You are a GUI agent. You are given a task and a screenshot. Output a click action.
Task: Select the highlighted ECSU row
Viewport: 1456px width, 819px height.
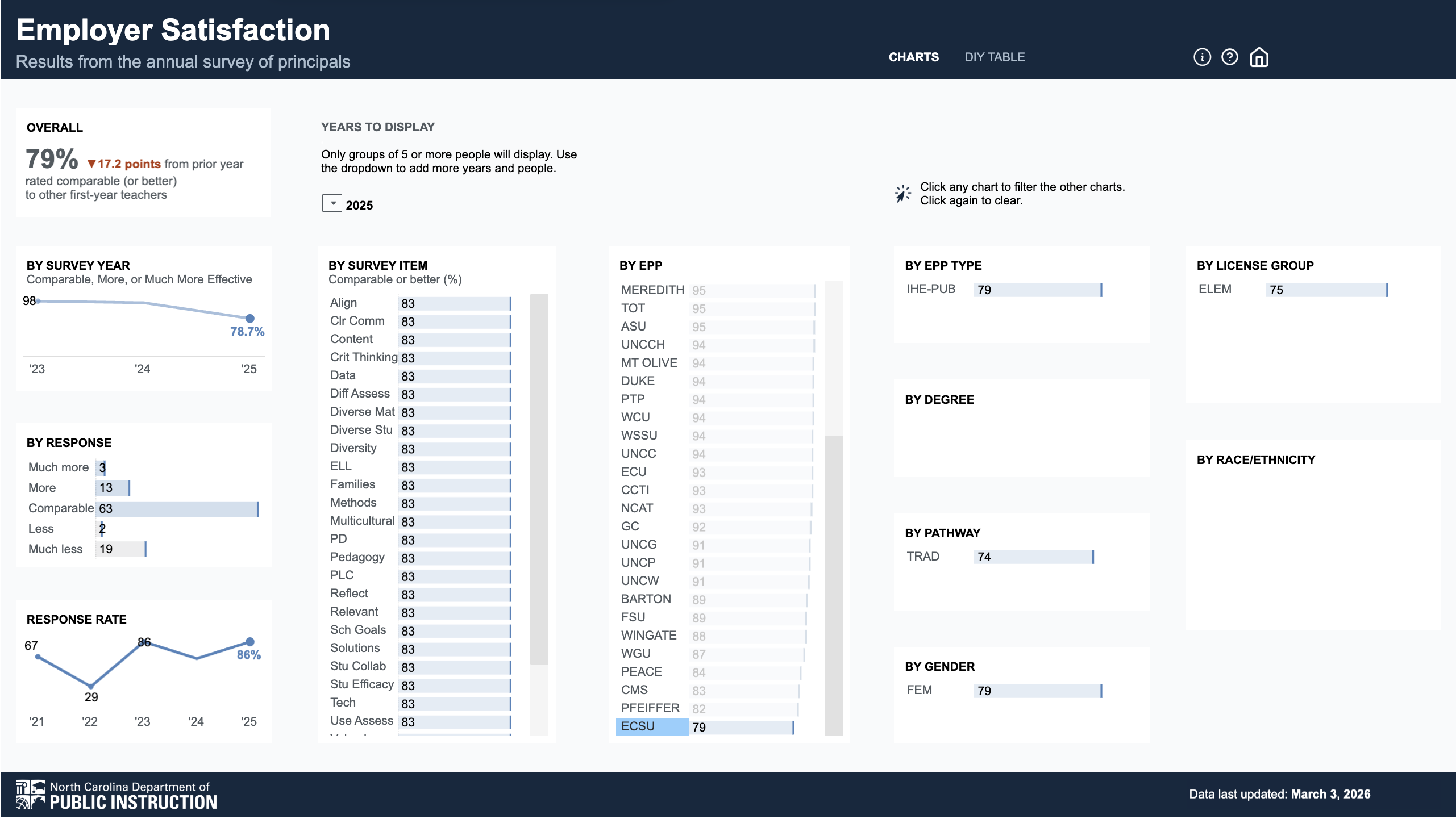[x=651, y=727]
